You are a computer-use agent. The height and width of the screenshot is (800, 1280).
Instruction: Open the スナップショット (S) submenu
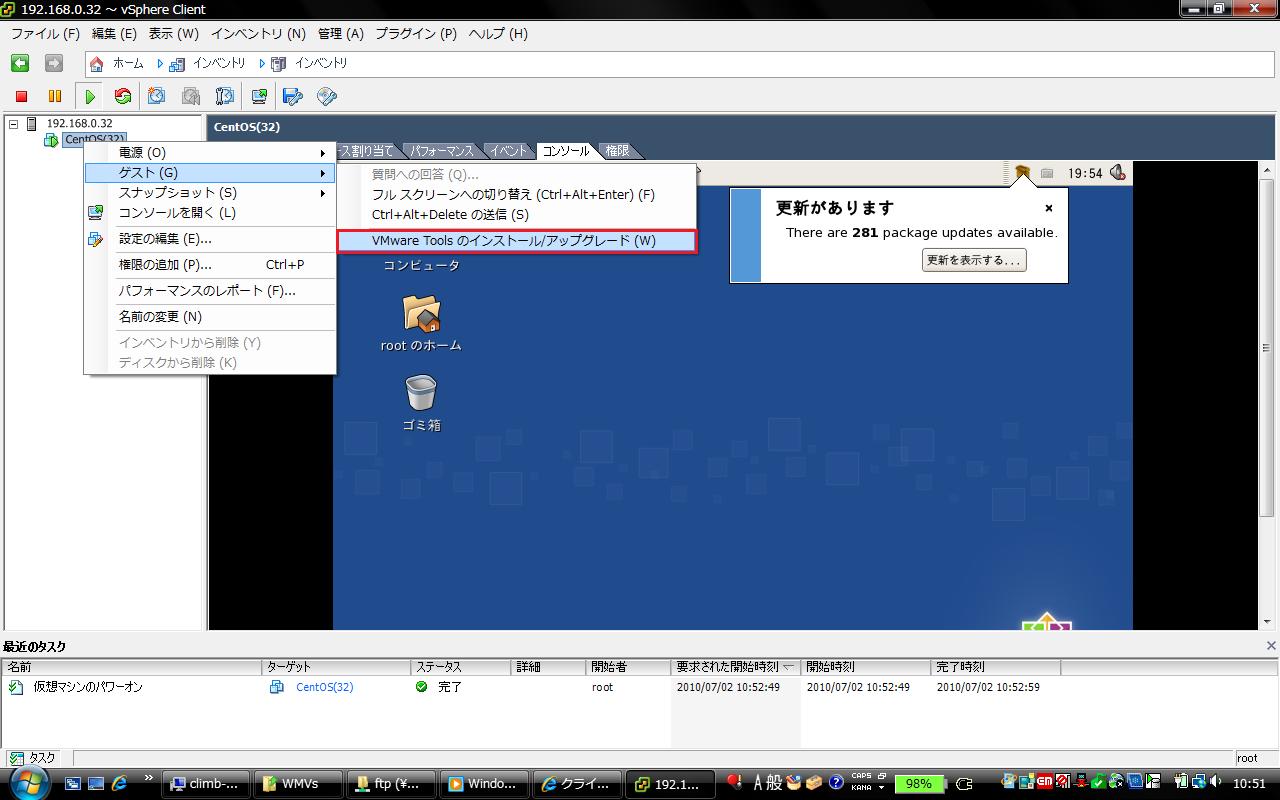pyautogui.click(x=210, y=193)
